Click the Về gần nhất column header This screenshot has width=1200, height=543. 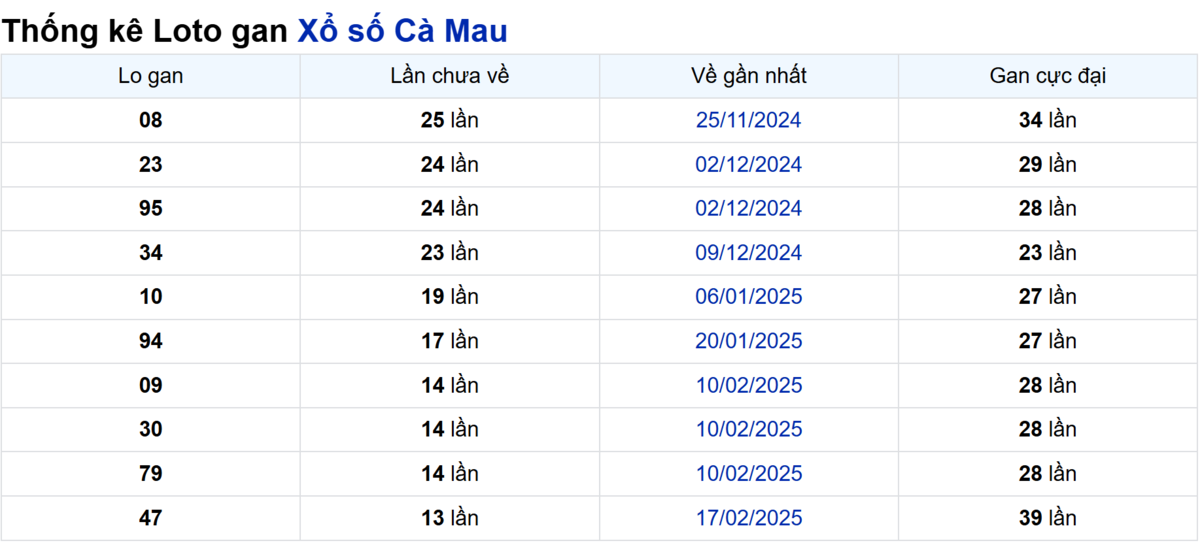749,76
